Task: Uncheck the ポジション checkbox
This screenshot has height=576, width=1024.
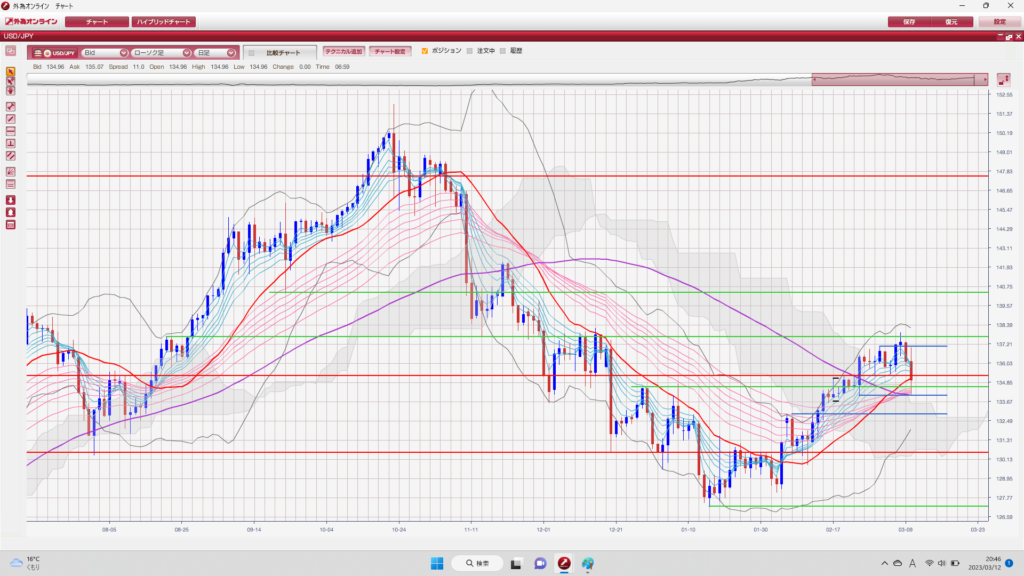Action: point(425,51)
